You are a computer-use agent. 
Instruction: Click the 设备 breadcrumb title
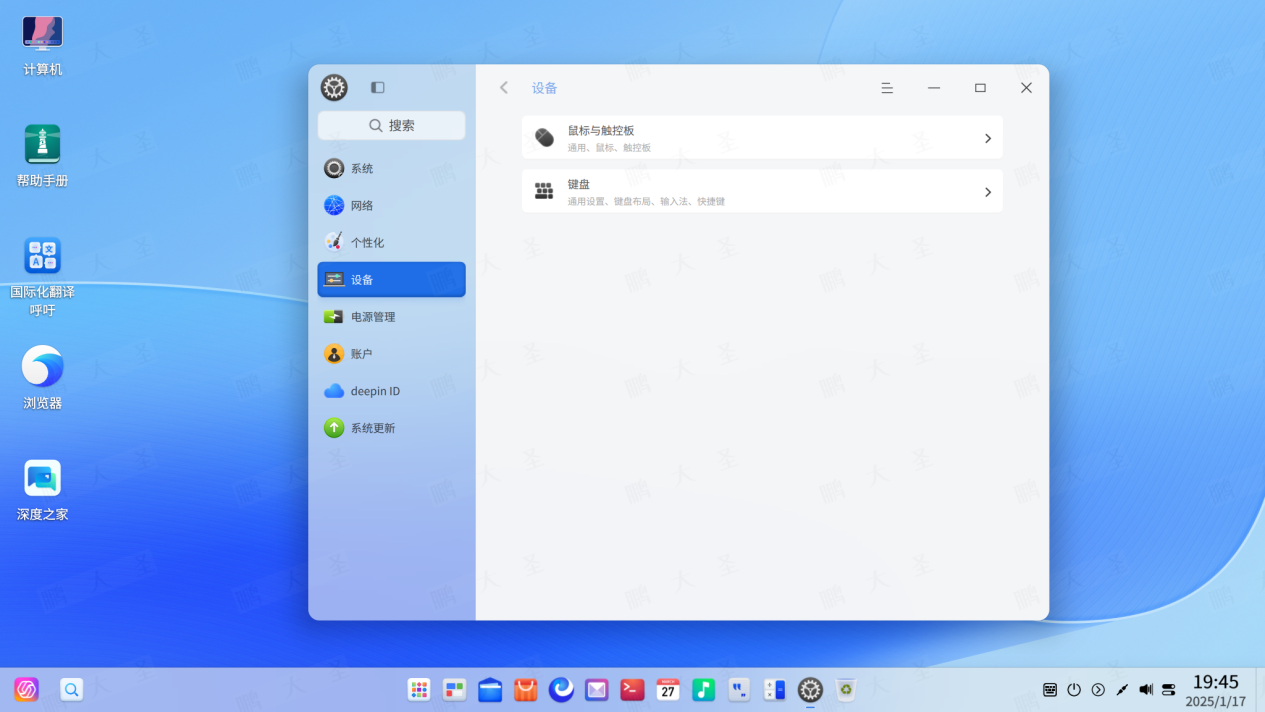pos(544,88)
